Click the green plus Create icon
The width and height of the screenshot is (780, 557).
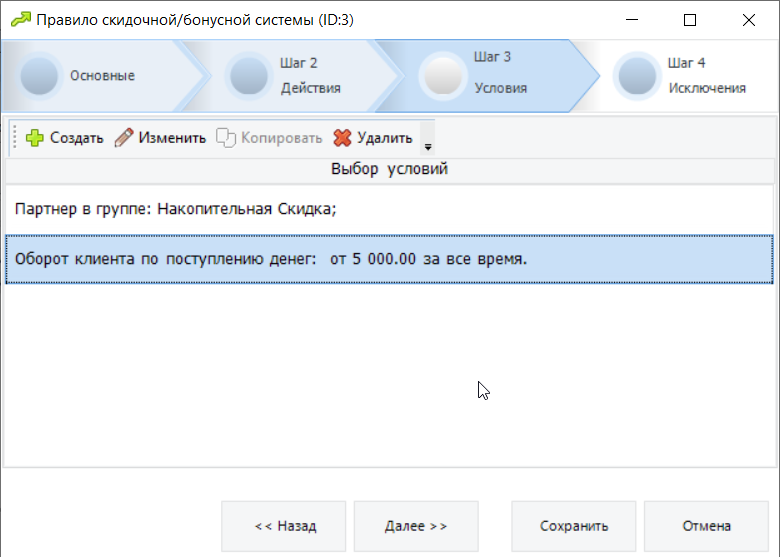point(35,138)
